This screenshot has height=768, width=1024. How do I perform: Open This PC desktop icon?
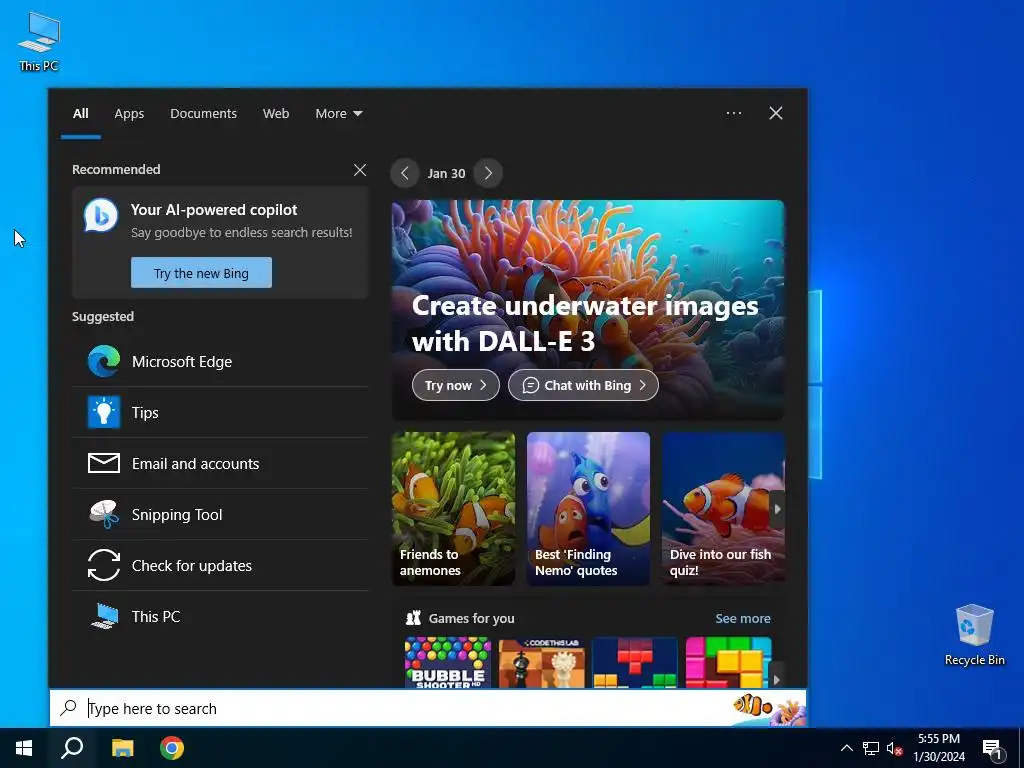(39, 40)
